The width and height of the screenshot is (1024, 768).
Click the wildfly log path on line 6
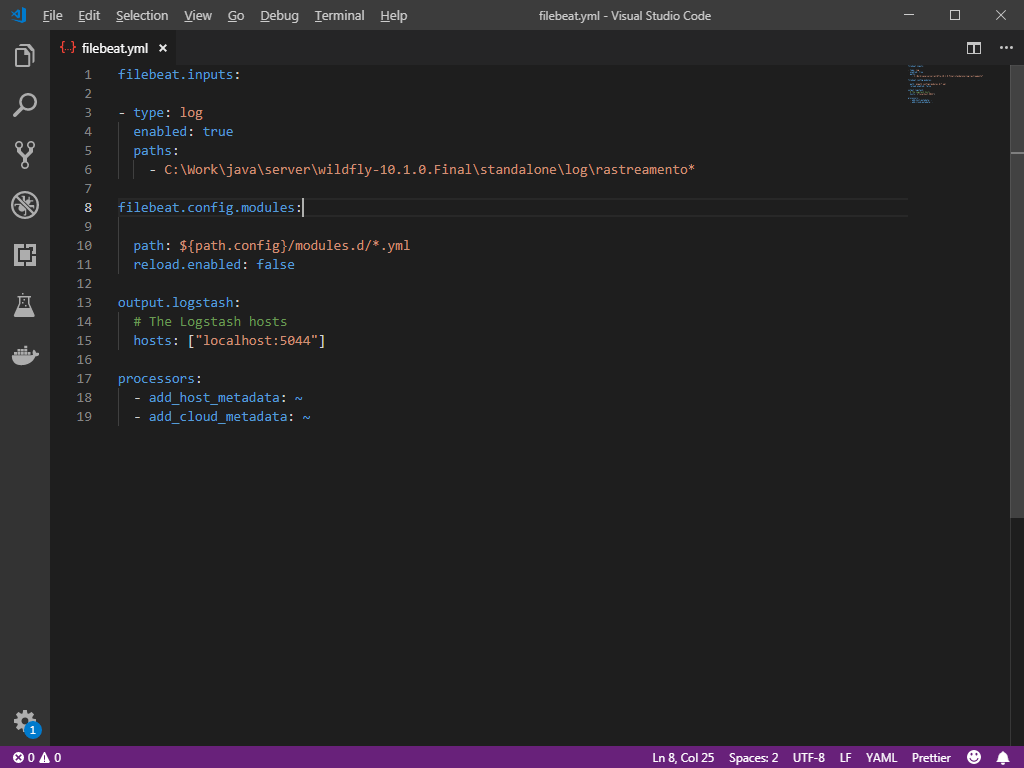pyautogui.click(x=429, y=169)
